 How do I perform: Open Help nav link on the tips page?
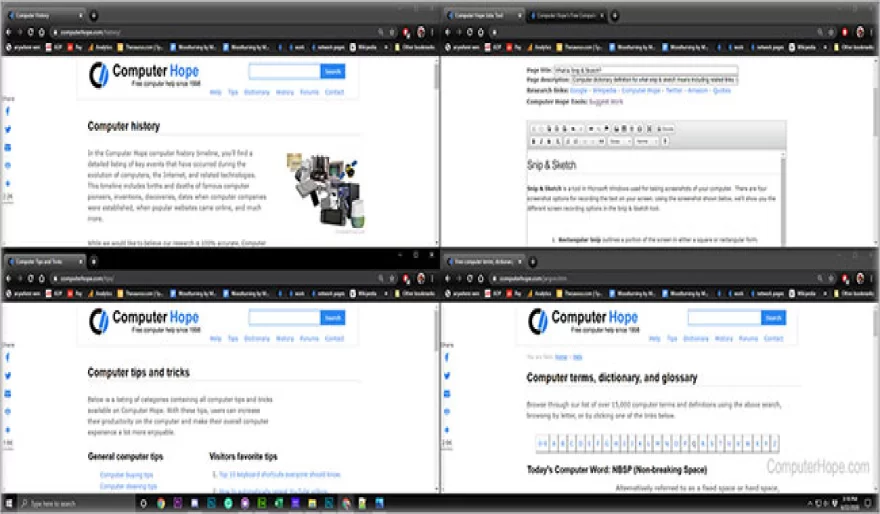[216, 338]
